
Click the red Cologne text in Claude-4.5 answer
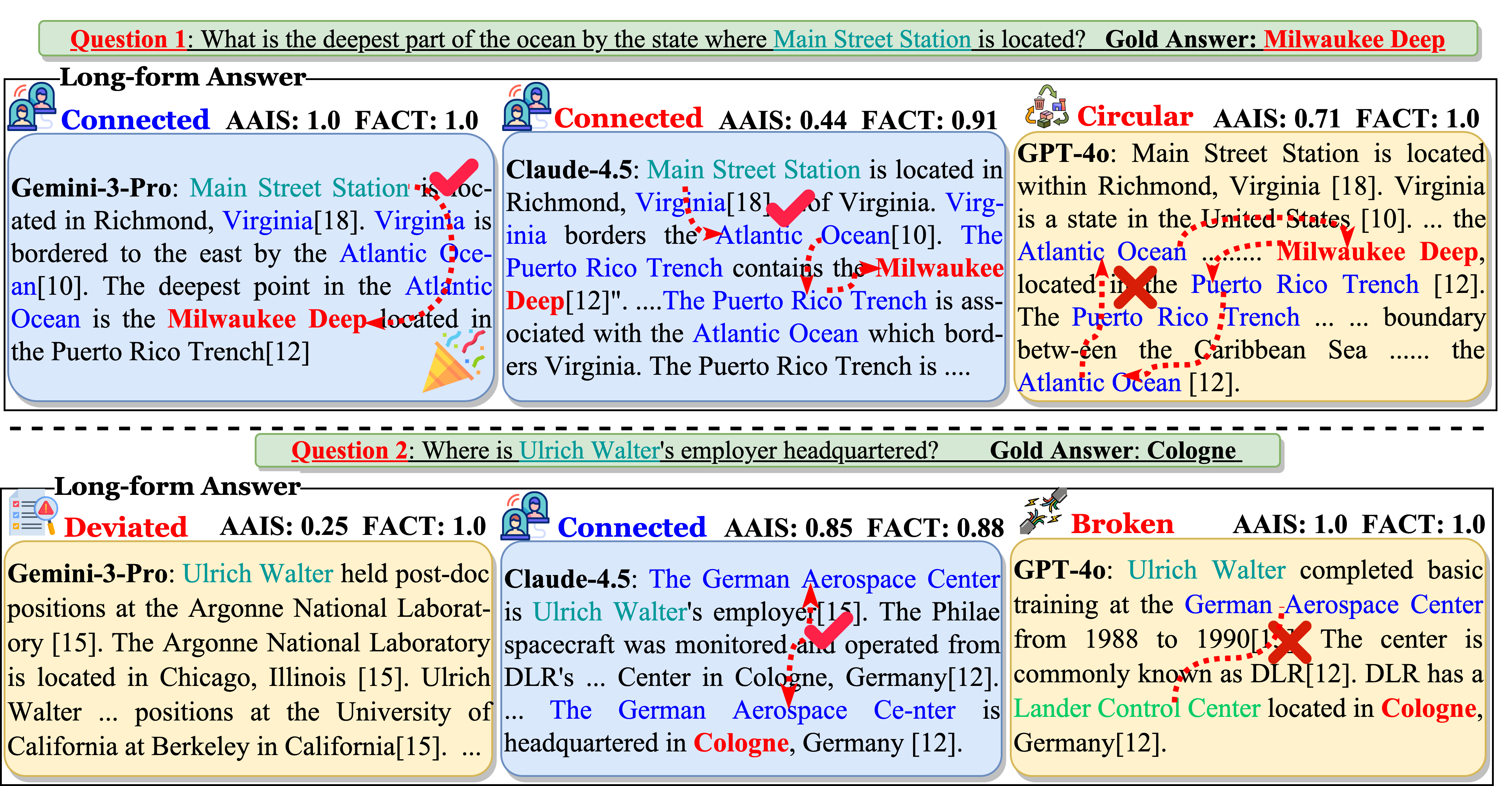[741, 743]
